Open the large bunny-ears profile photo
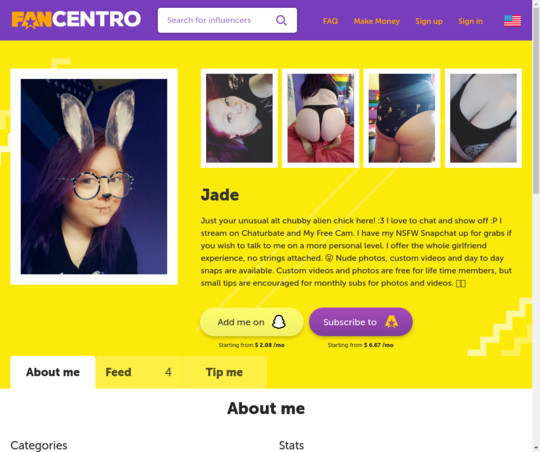The width and height of the screenshot is (540, 452). [x=94, y=177]
